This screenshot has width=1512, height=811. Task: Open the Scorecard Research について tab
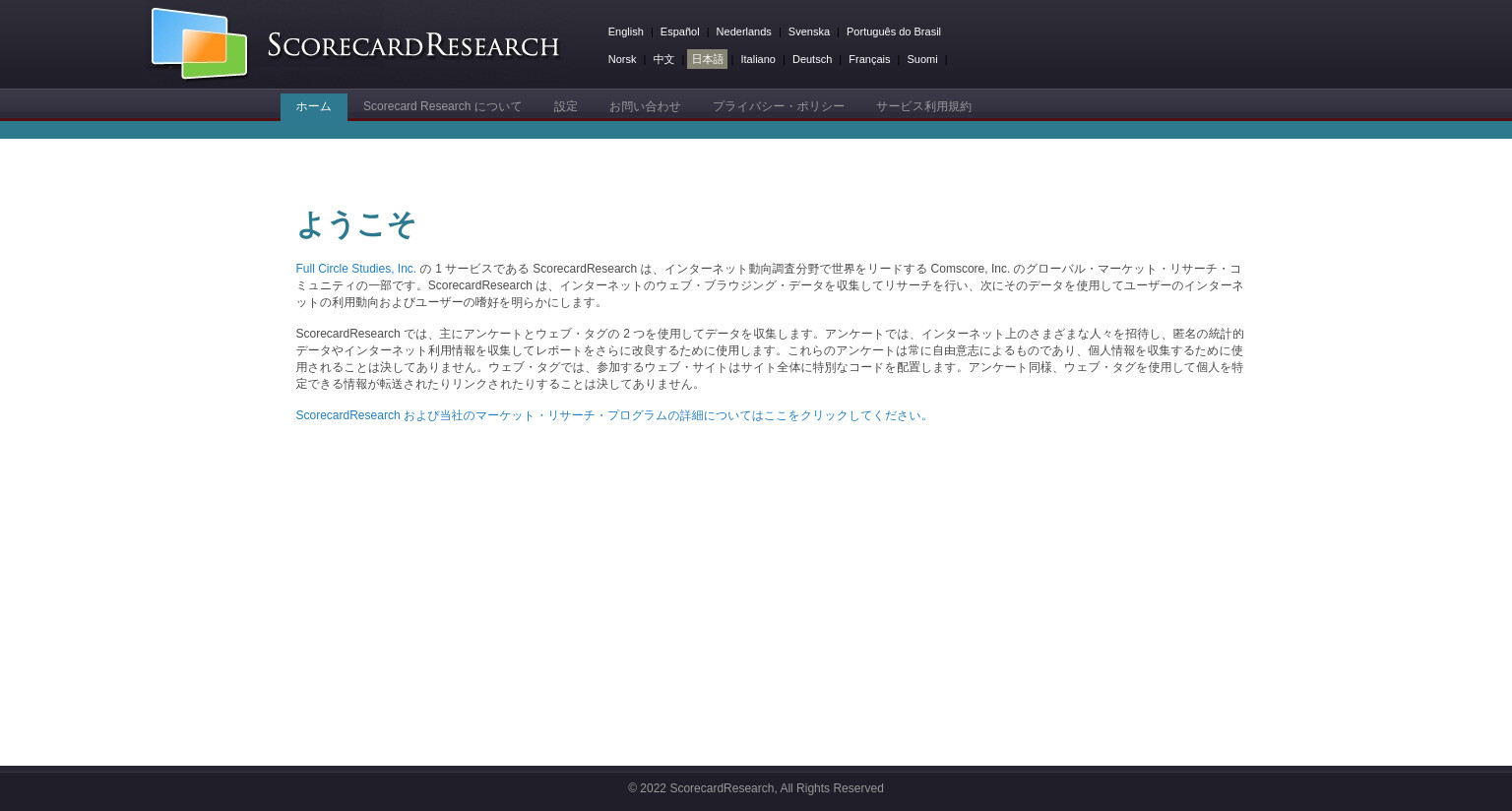click(442, 106)
